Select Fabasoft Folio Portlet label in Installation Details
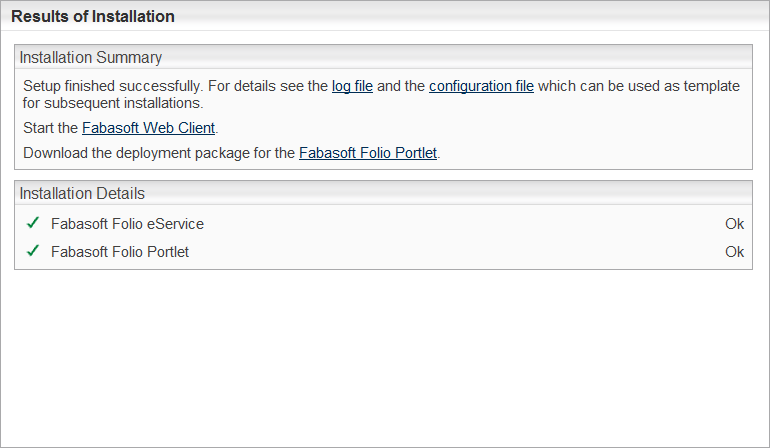This screenshot has height=448, width=770. (x=120, y=252)
